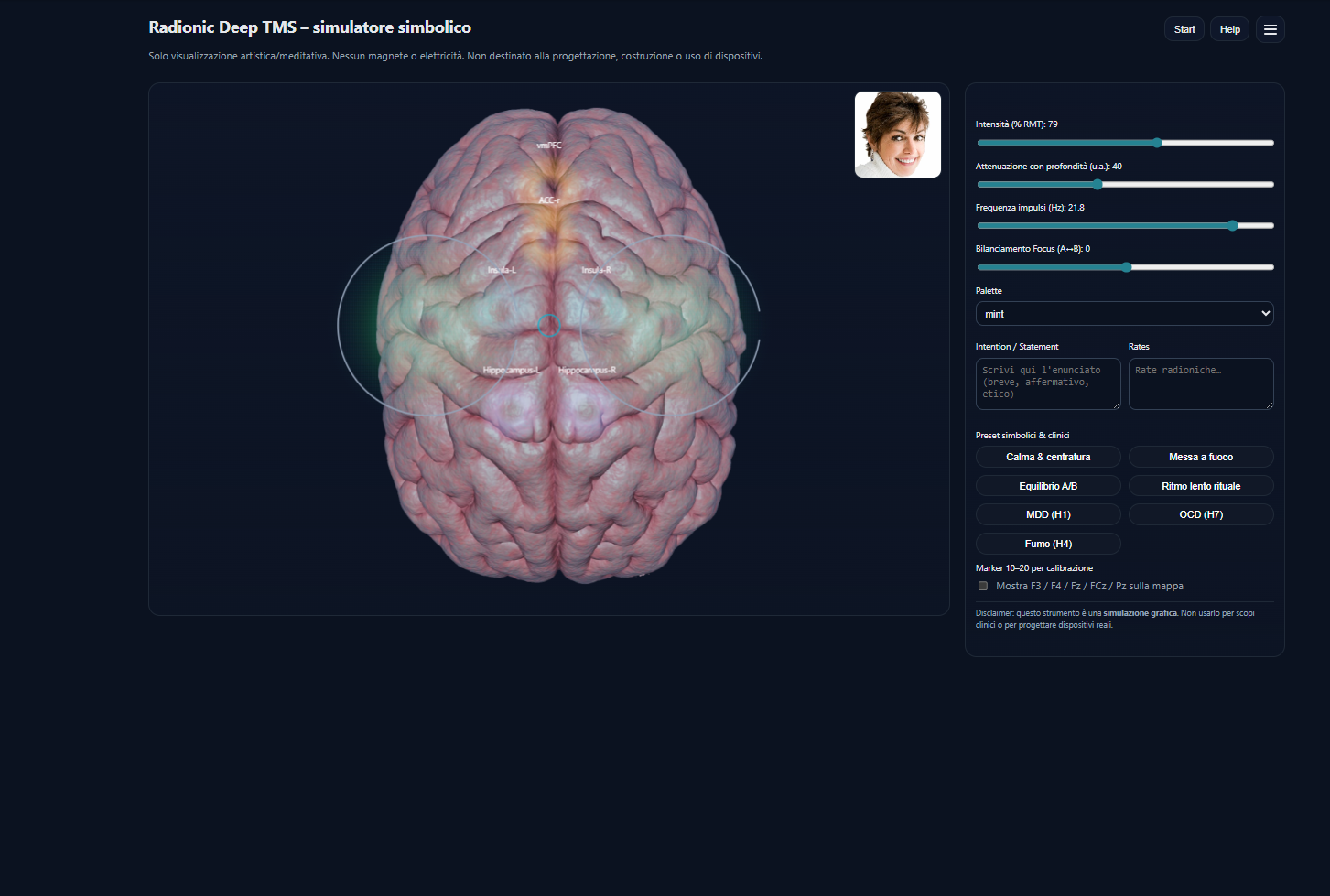Click the woman's portrait thumbnail
Screen dimensions: 1330x896
898,135
